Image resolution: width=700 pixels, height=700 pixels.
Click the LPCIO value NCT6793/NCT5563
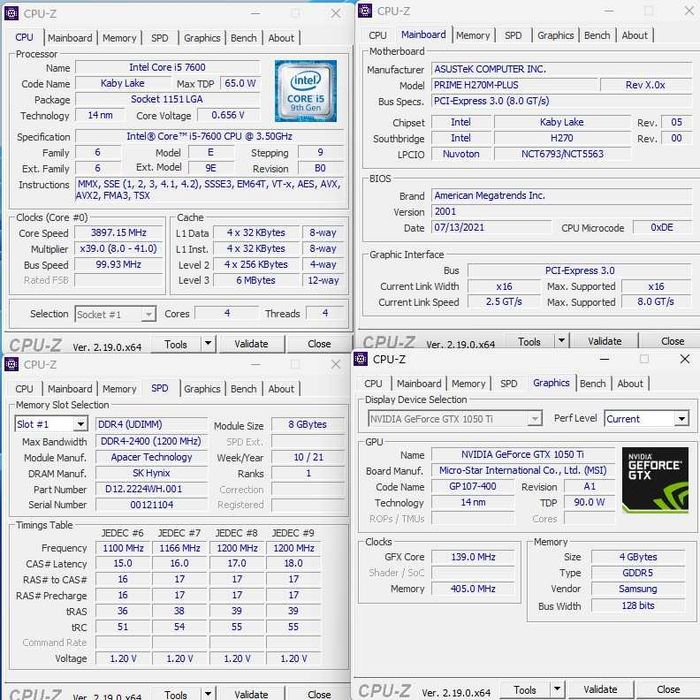(x=562, y=154)
